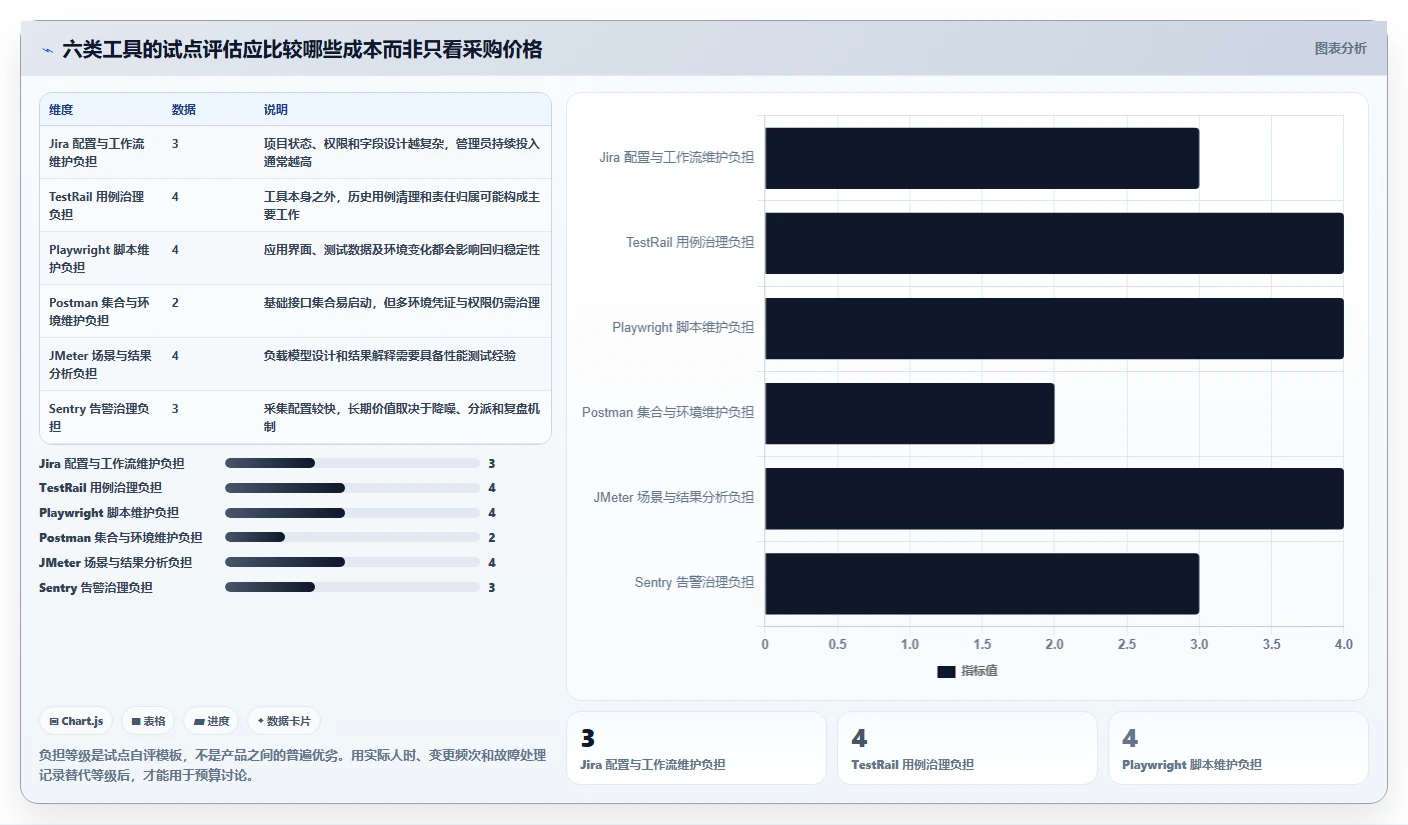Click table cell JMeter 场景与结果分析负担
Image resolution: width=1408 pixels, height=825 pixels.
[x=100, y=364]
